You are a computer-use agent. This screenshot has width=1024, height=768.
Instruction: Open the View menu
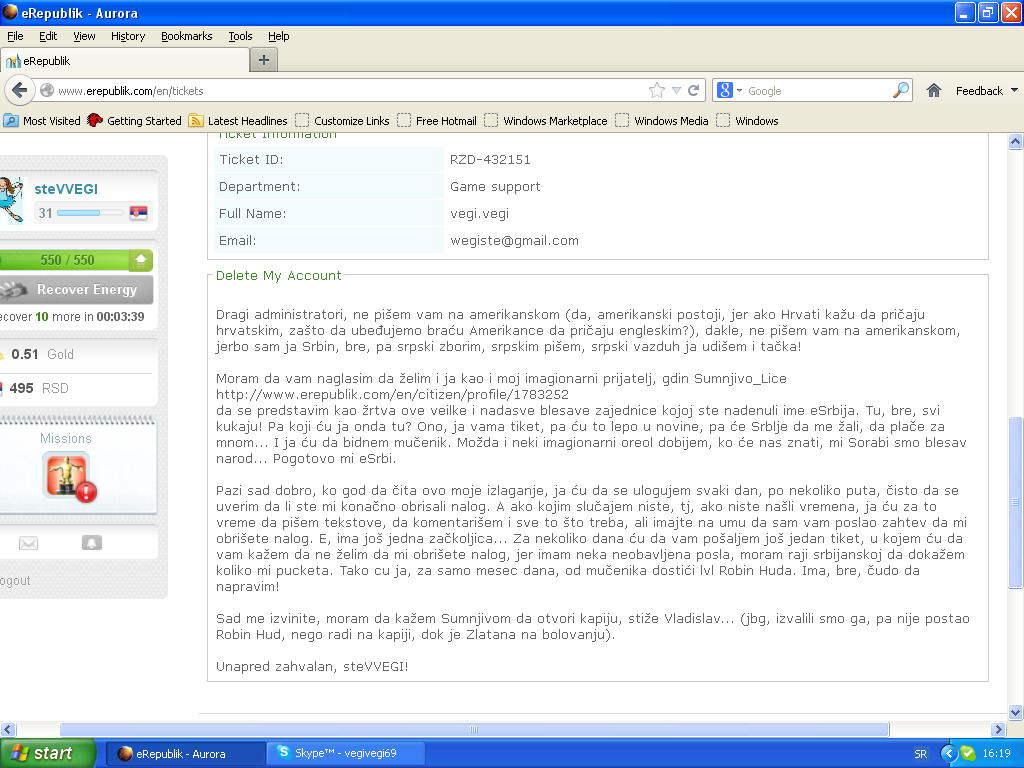coord(84,36)
